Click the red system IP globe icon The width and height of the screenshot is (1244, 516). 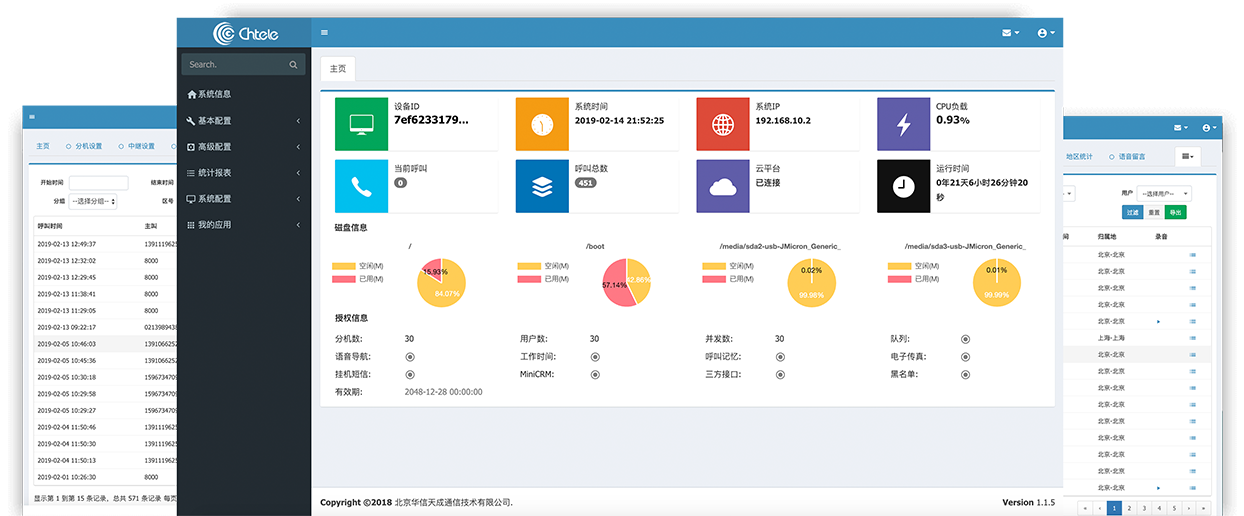[x=722, y=125]
